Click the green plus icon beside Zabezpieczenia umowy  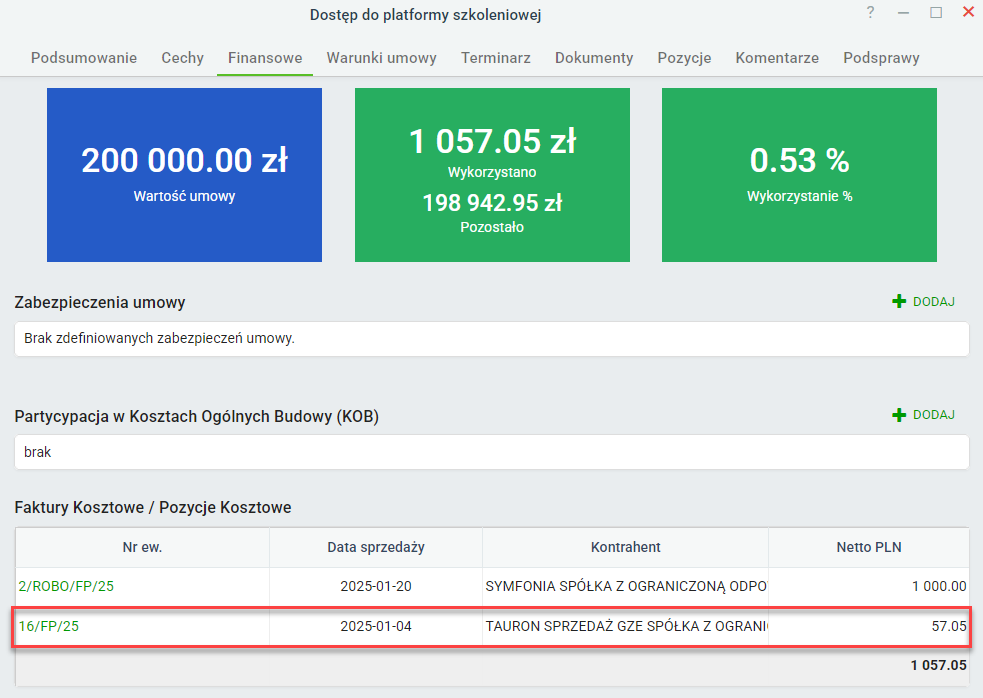(899, 302)
